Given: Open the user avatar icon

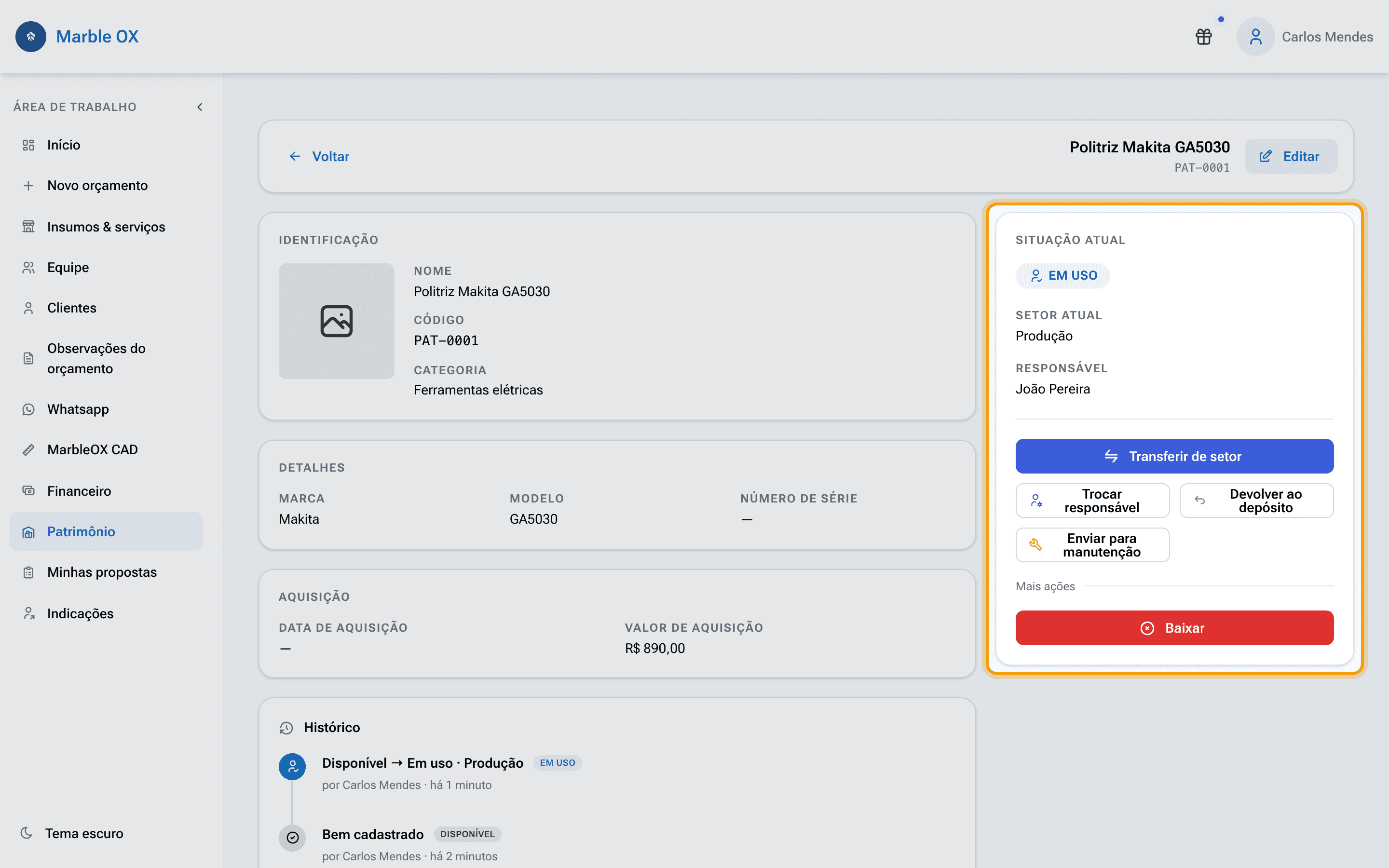Looking at the screenshot, I should (x=1255, y=37).
